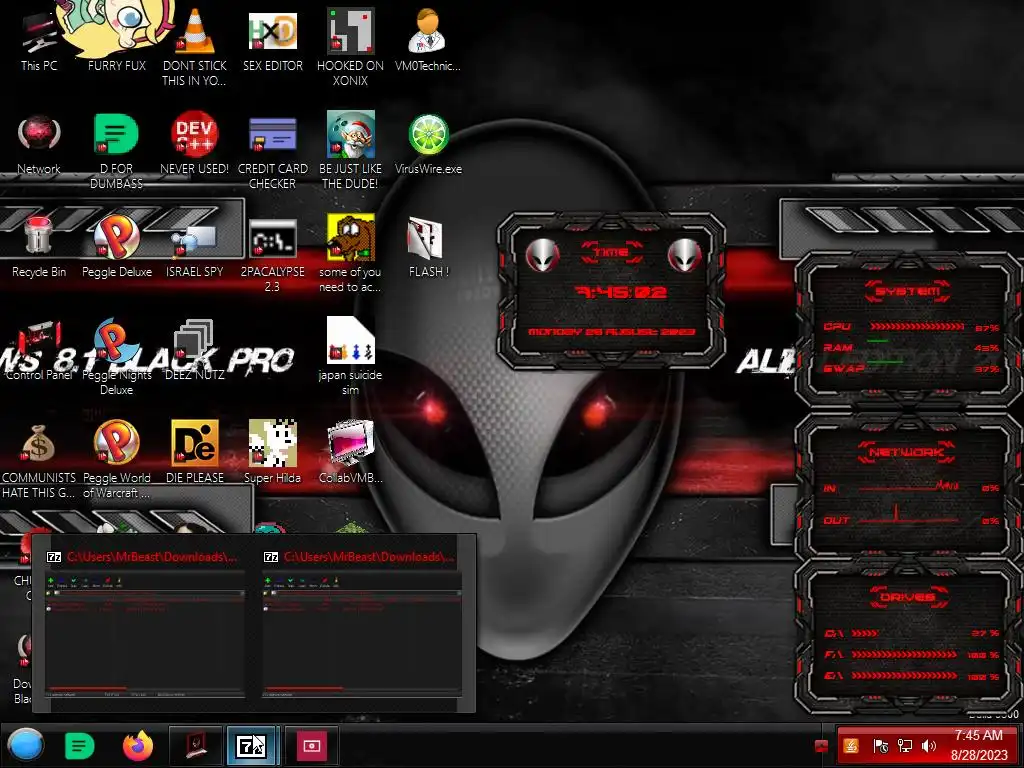The width and height of the screenshot is (1024, 768).
Task: Click the CPU usage bar in gadget
Action: (x=917, y=326)
